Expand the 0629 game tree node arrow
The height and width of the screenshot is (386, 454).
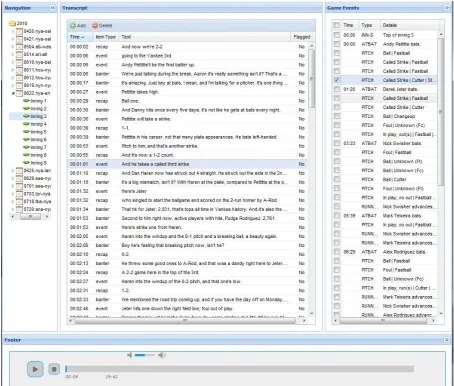[13, 178]
